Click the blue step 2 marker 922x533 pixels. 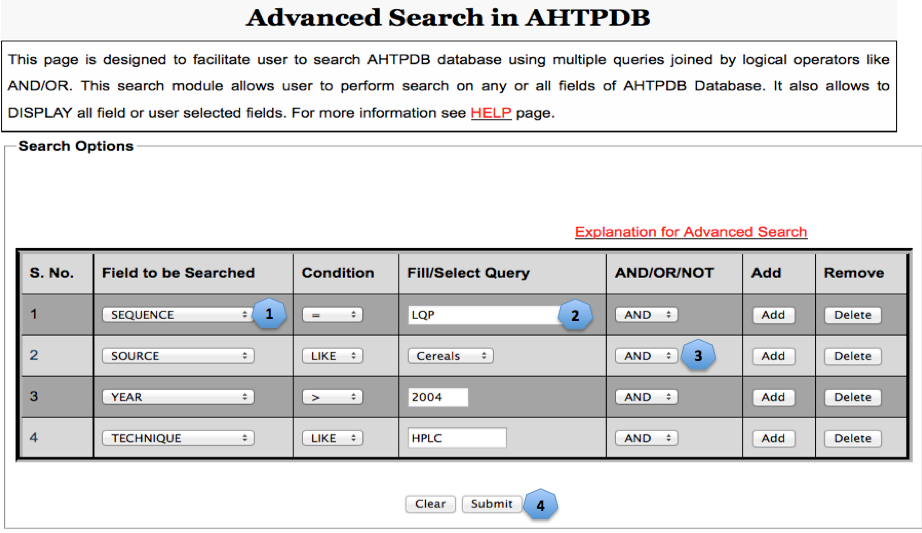[x=574, y=315]
